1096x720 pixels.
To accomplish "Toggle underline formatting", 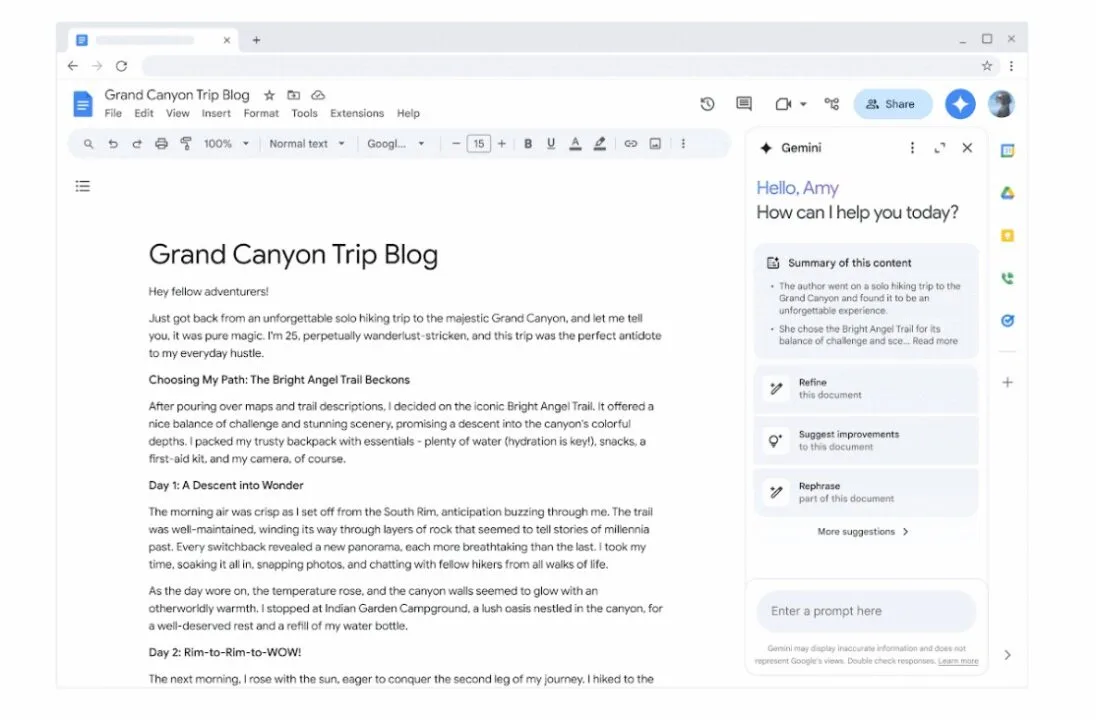I will (x=551, y=144).
